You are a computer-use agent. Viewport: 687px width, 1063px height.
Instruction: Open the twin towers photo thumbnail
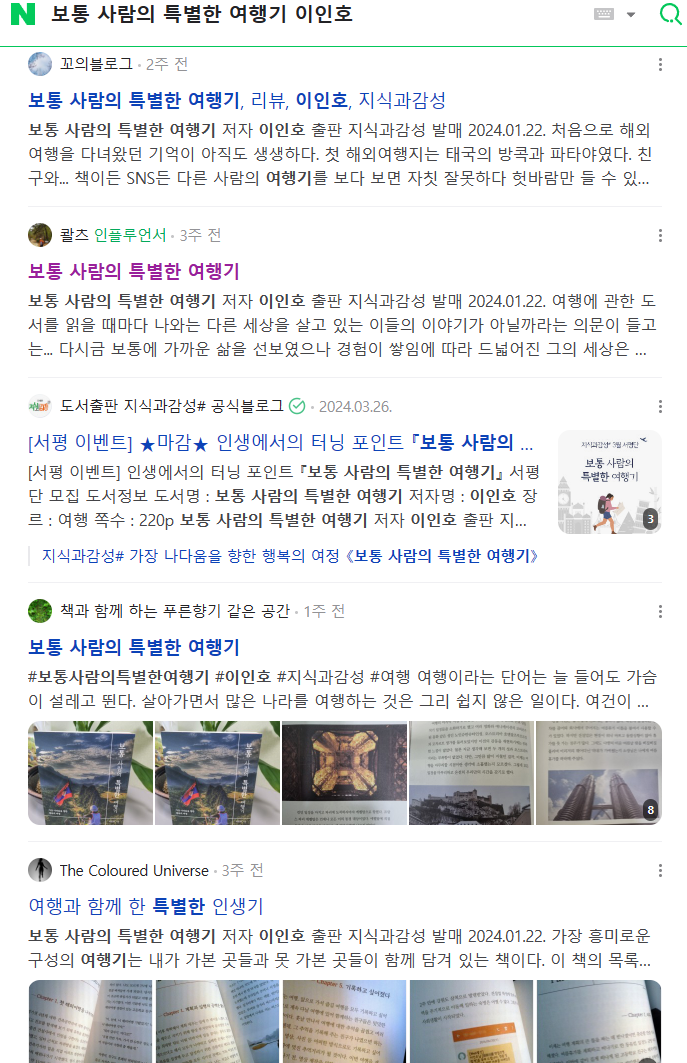coord(598,773)
